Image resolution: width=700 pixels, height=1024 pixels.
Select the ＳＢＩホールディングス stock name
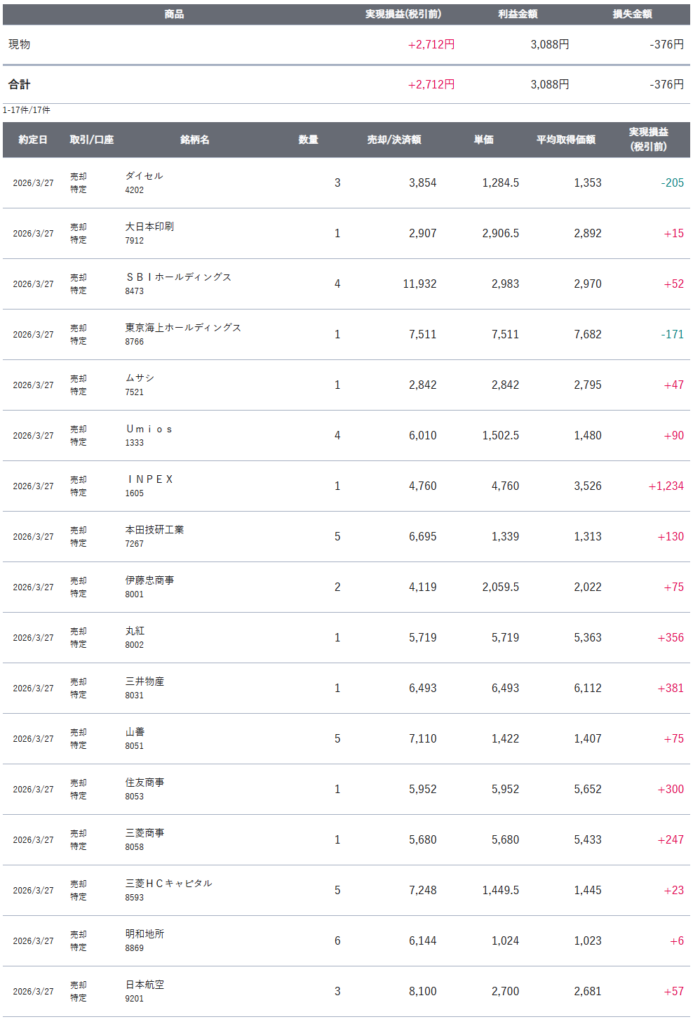pyautogui.click(x=178, y=277)
